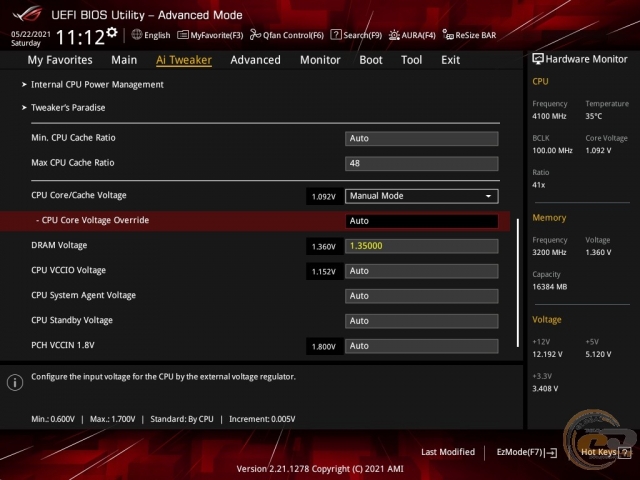Click CPU Core Voltage Override Auto field
Screen dimensions: 640x480
pyautogui.click(x=422, y=221)
